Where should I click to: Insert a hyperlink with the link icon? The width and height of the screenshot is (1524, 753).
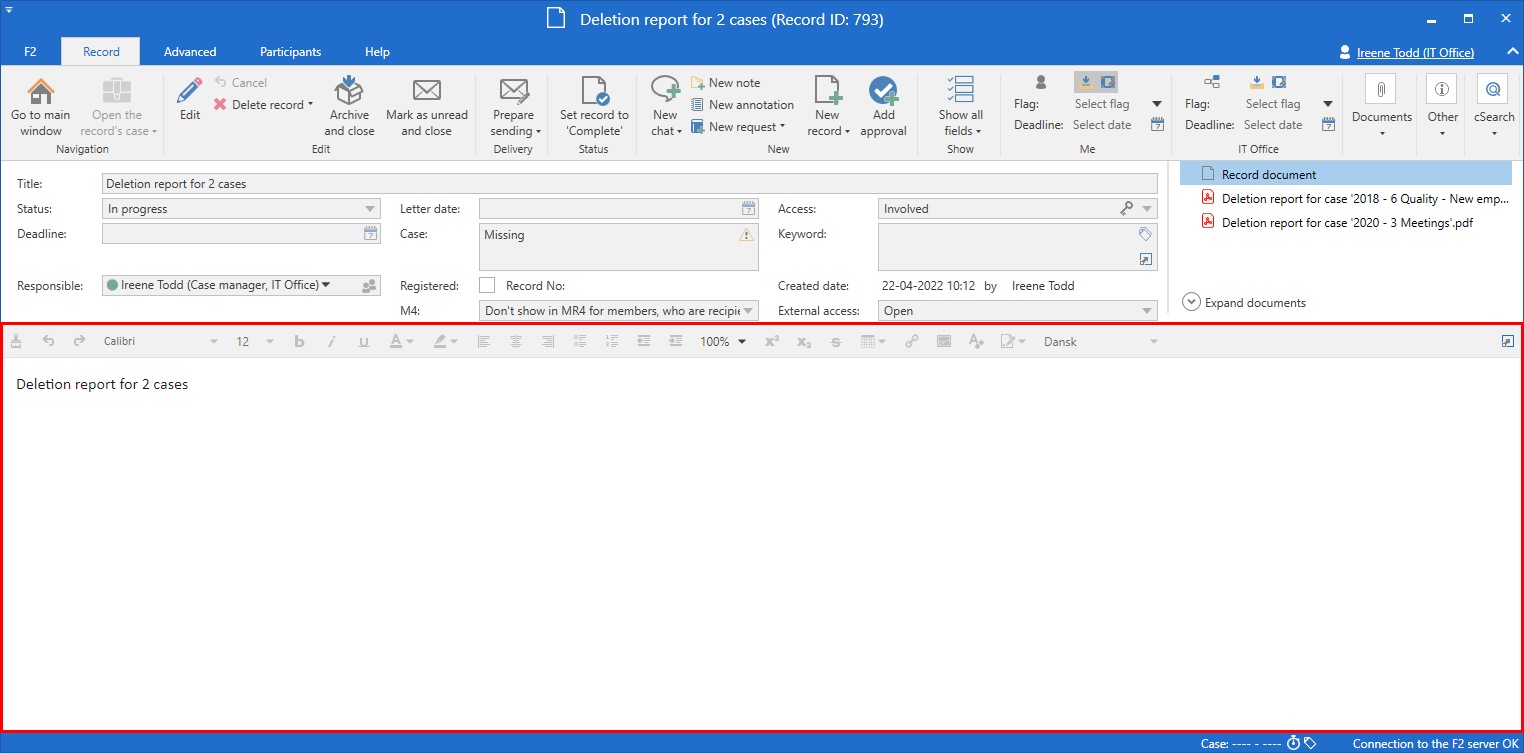pos(912,341)
